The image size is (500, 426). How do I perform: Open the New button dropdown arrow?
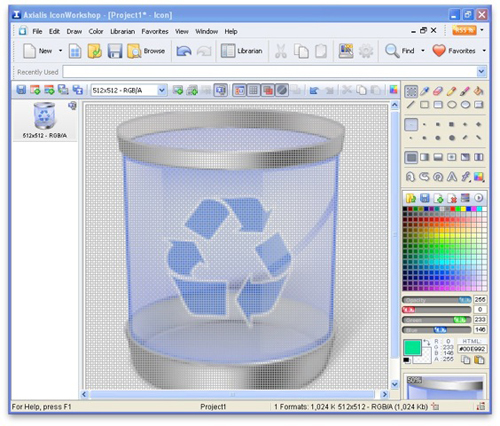coord(60,51)
